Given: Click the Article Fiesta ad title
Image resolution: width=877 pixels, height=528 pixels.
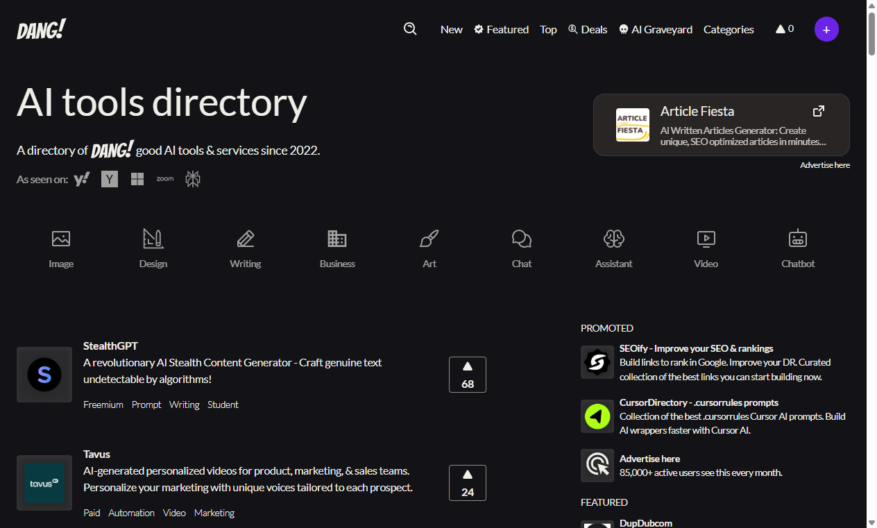Looking at the screenshot, I should [697, 111].
